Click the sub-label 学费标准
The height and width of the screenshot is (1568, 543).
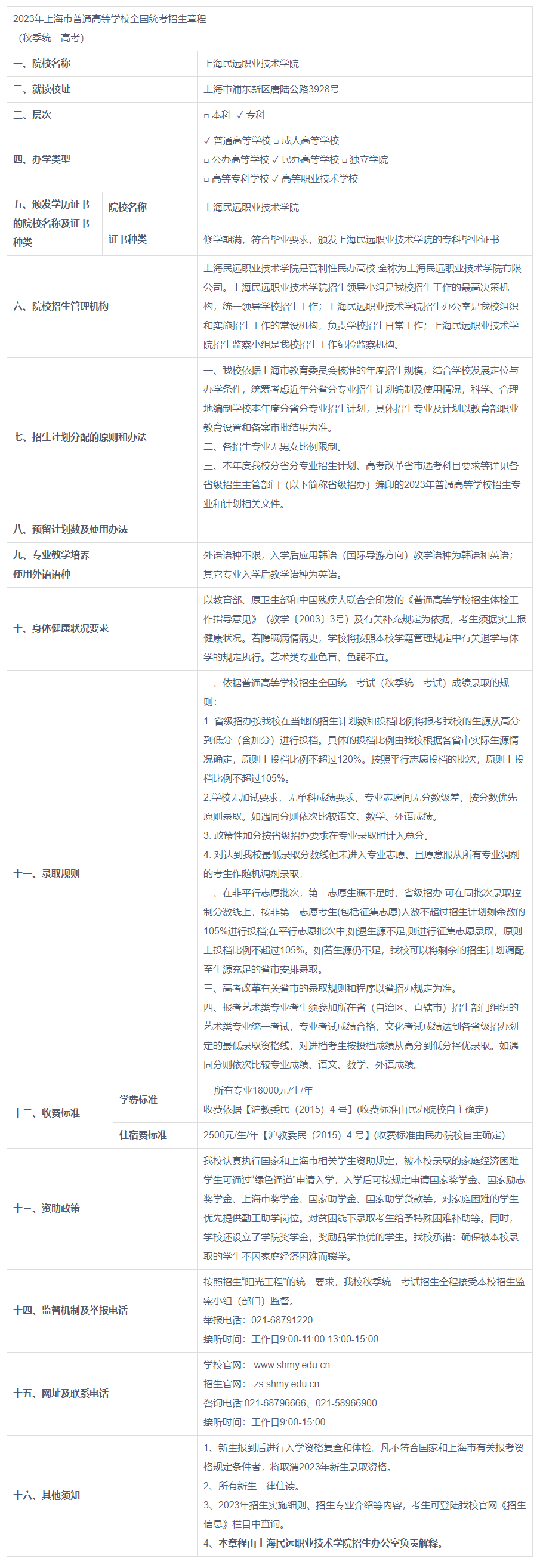[x=138, y=1099]
